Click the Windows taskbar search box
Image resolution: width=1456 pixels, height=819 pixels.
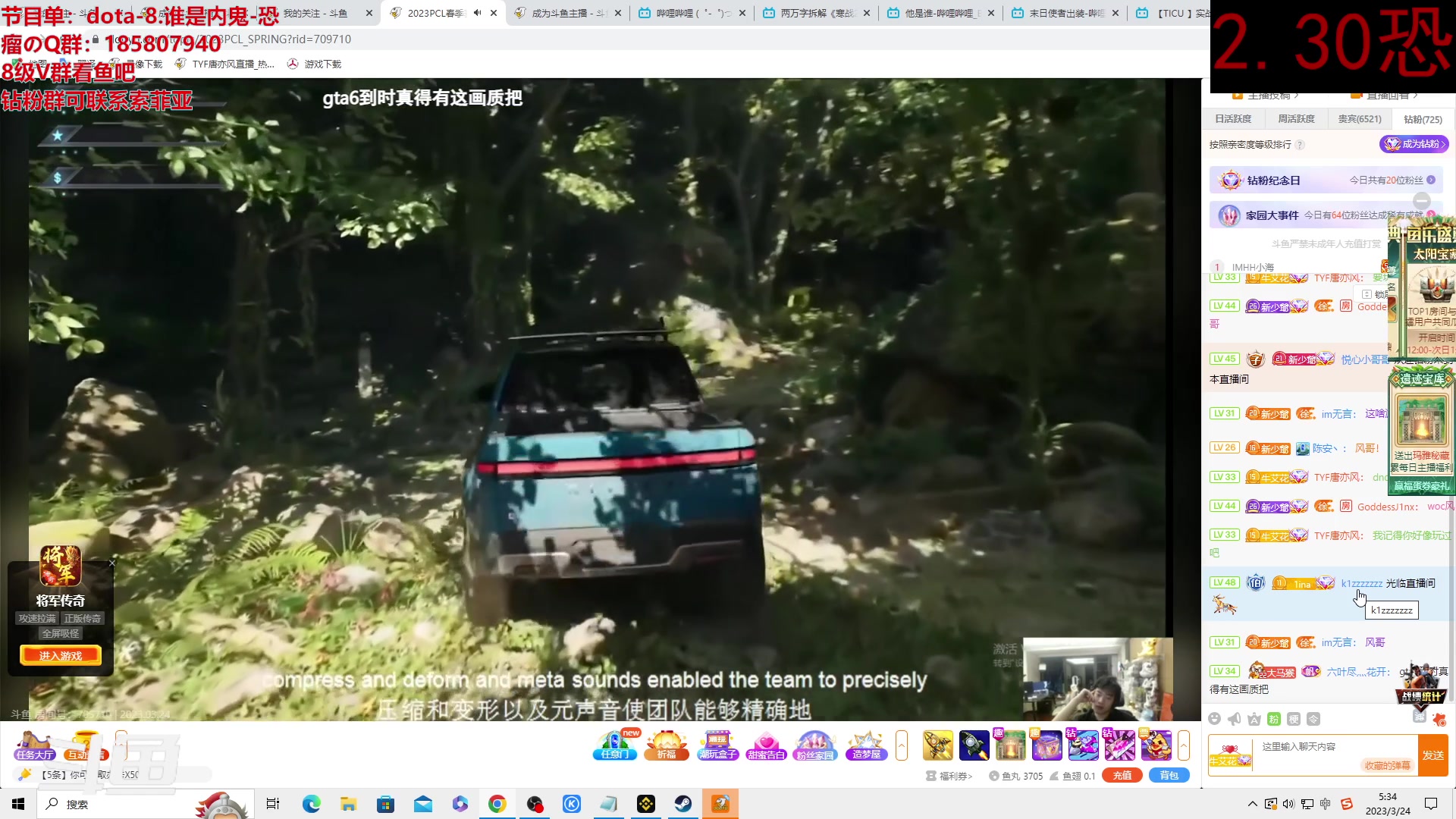(x=144, y=804)
